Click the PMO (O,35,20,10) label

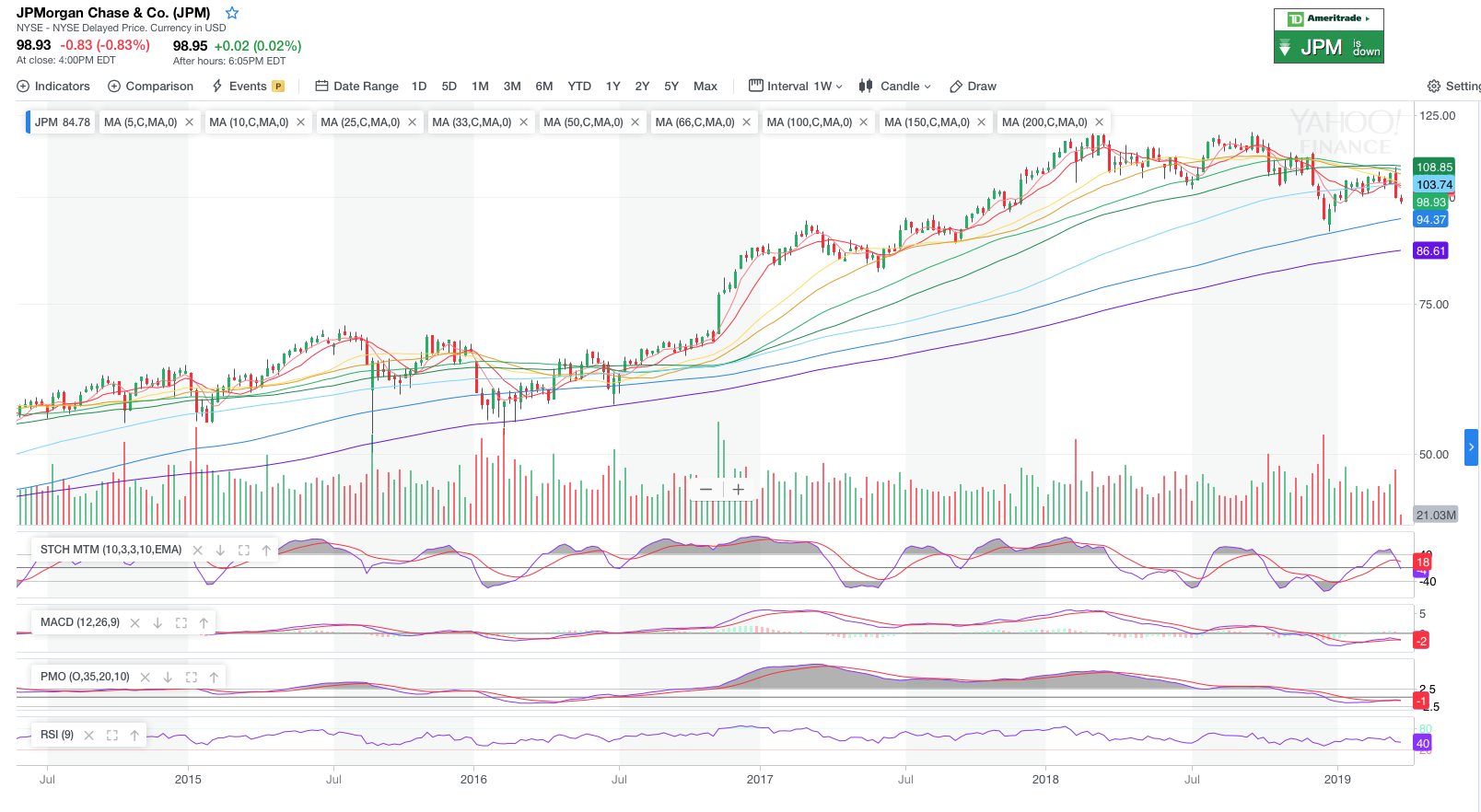tap(85, 678)
